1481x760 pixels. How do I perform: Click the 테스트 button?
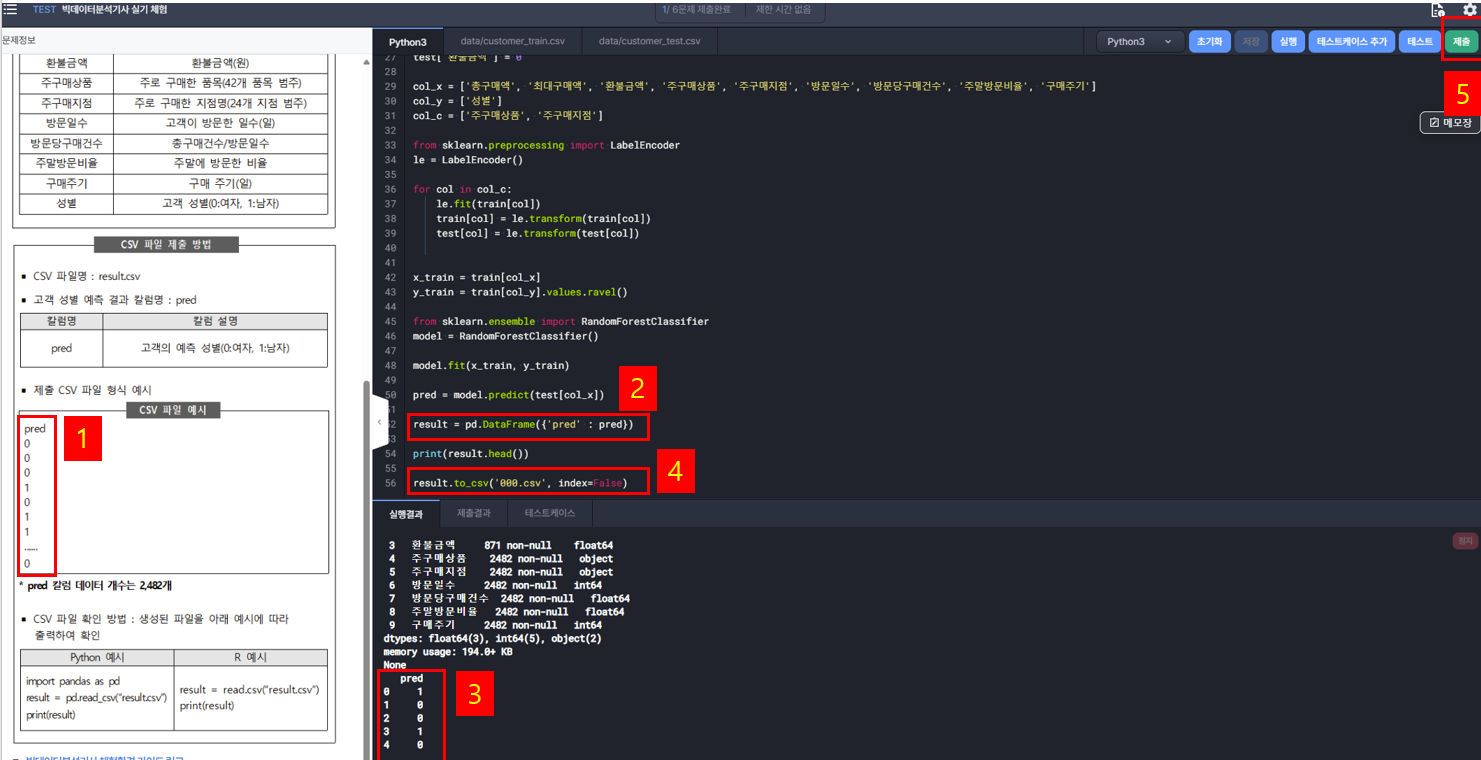tap(1419, 42)
